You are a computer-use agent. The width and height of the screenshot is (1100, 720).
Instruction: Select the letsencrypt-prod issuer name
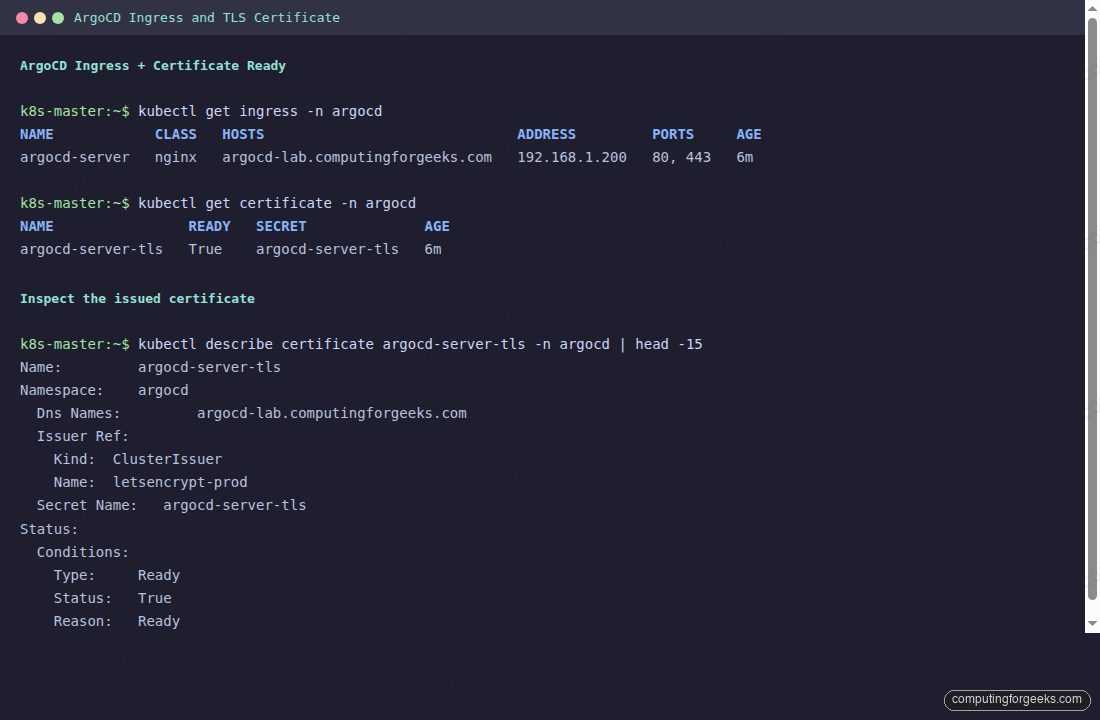click(180, 481)
